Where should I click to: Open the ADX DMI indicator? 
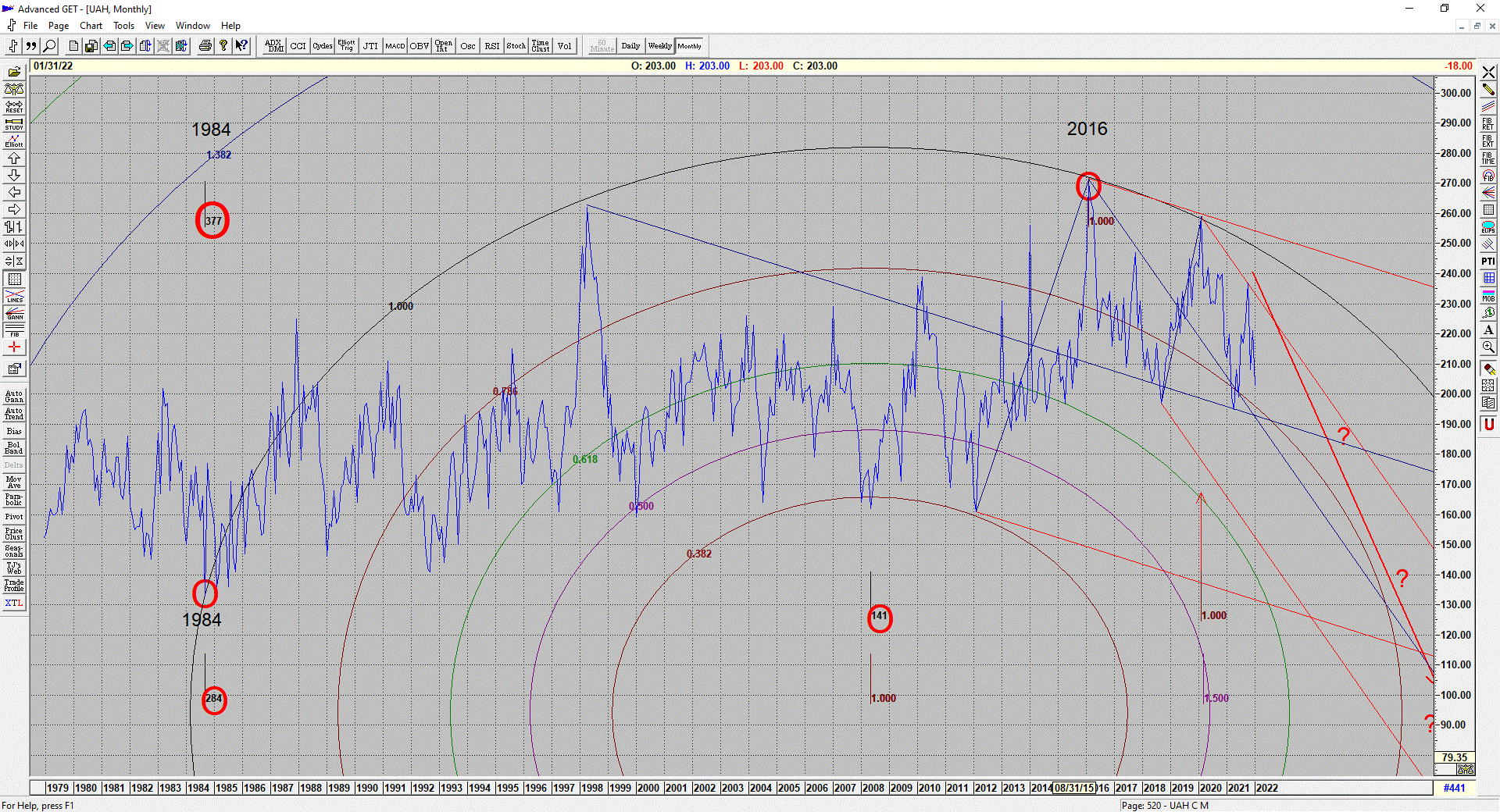273,46
